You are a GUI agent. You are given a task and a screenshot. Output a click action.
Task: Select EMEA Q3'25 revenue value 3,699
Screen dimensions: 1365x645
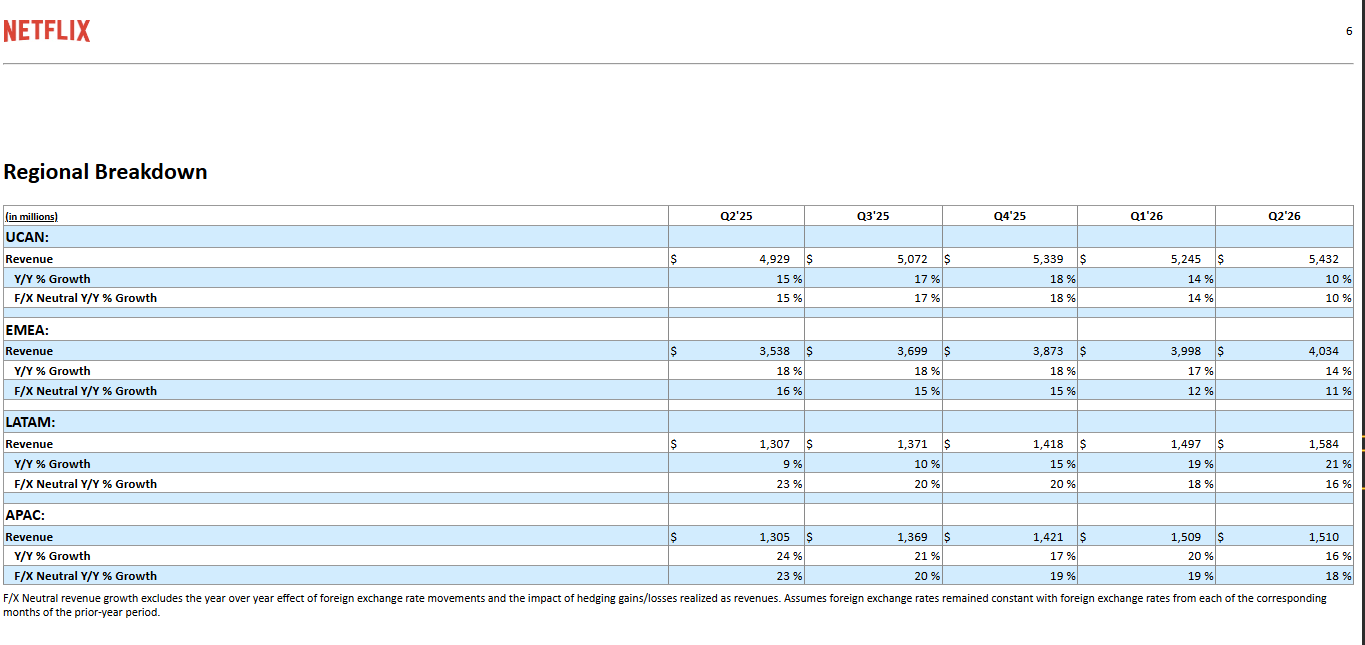coord(911,351)
